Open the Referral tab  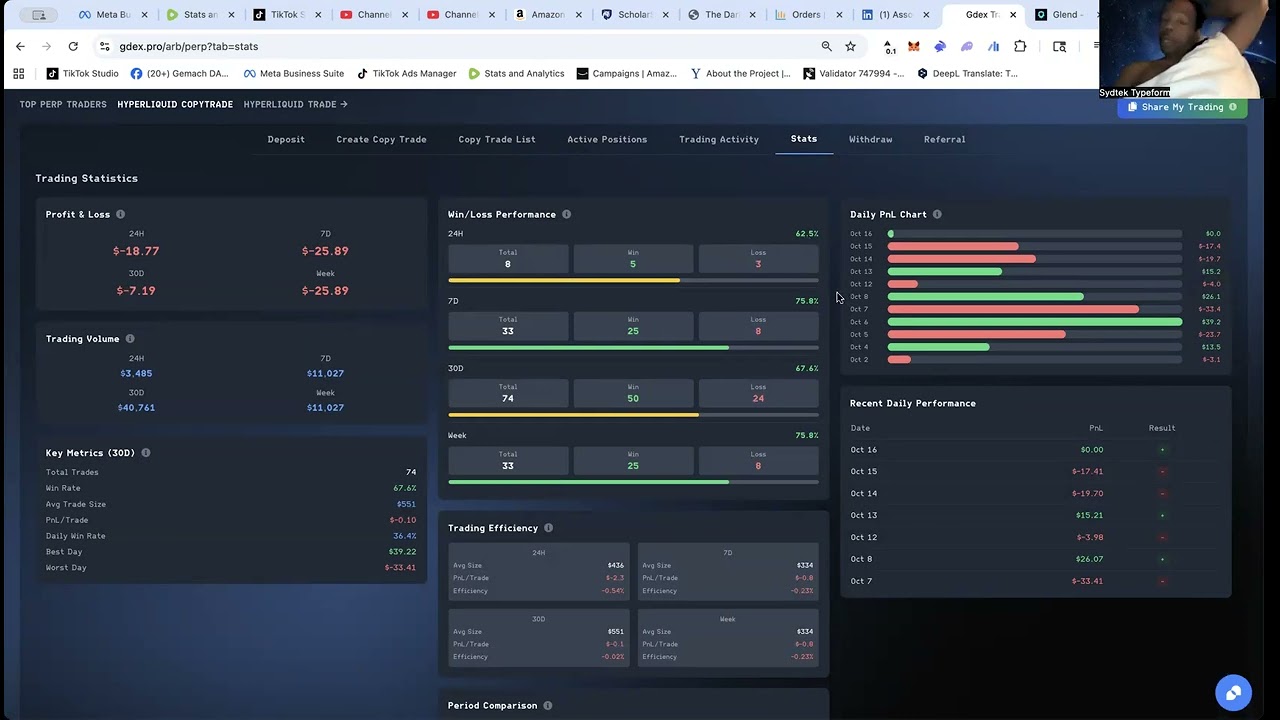945,139
